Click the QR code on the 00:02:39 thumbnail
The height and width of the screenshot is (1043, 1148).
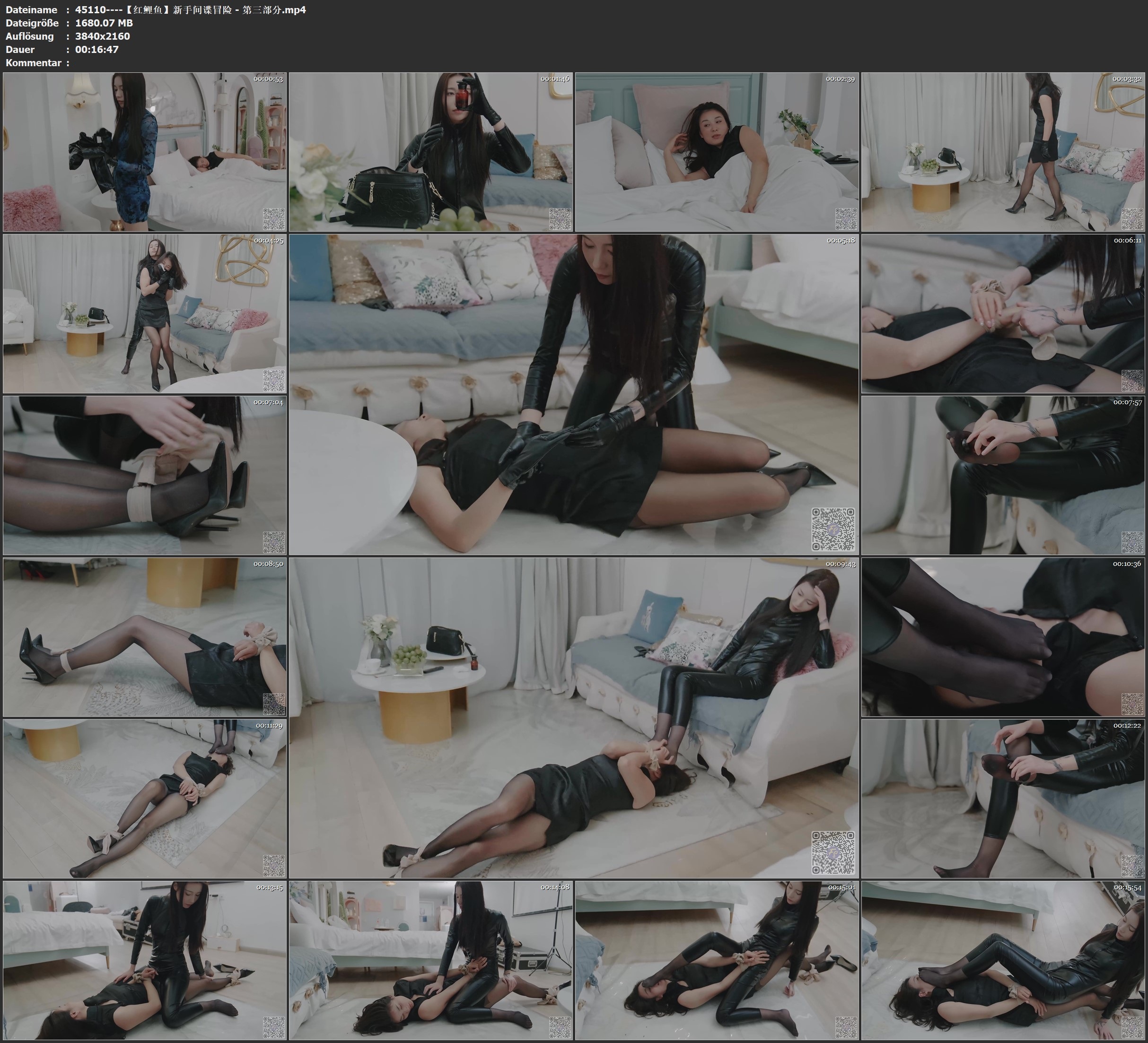(846, 219)
